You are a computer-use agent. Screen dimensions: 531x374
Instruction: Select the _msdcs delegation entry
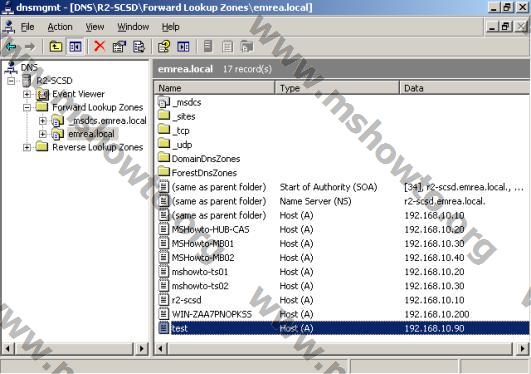tap(180, 102)
